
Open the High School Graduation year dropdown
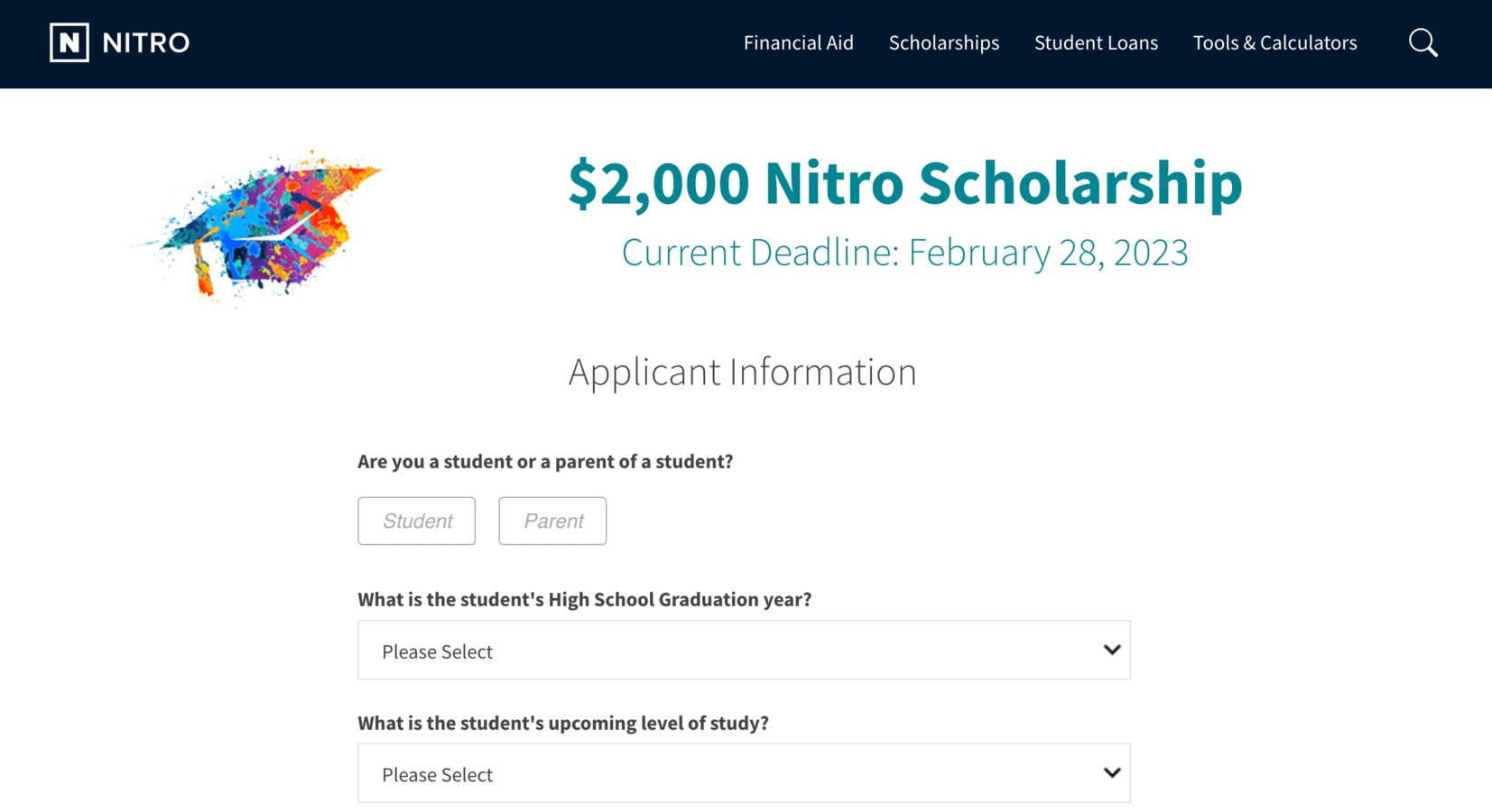tap(744, 650)
